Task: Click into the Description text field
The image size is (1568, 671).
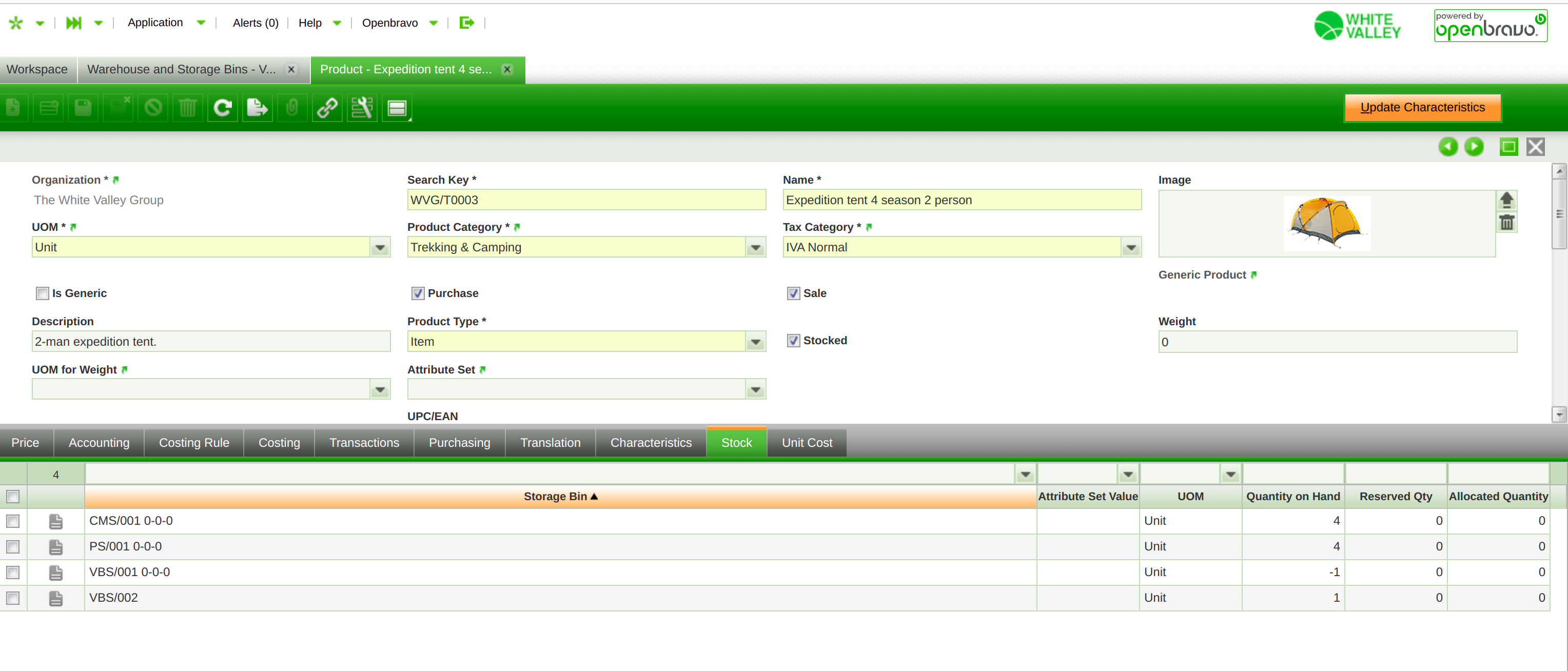Action: pyautogui.click(x=210, y=342)
